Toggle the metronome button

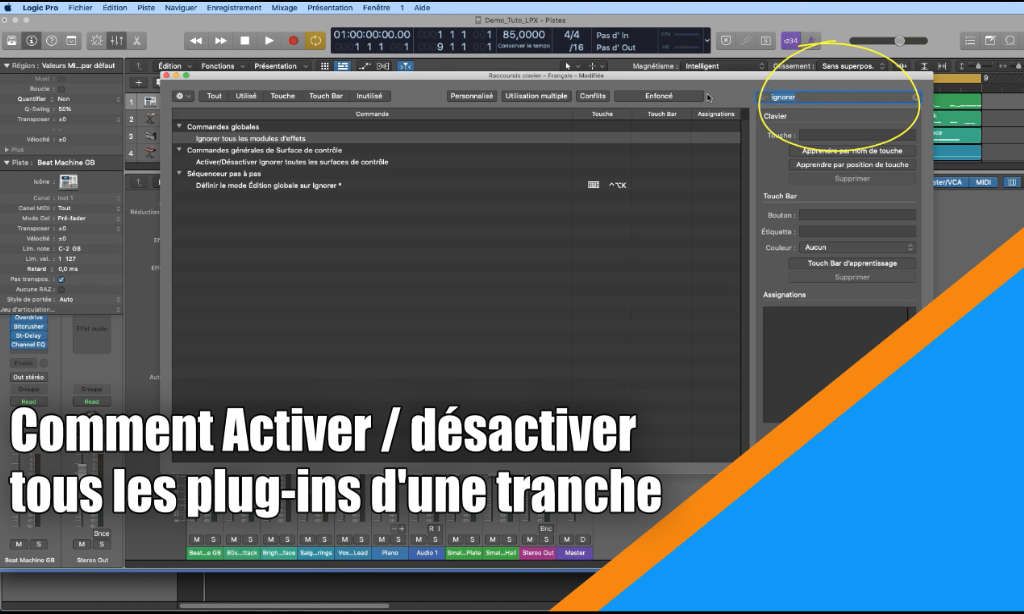pos(810,40)
